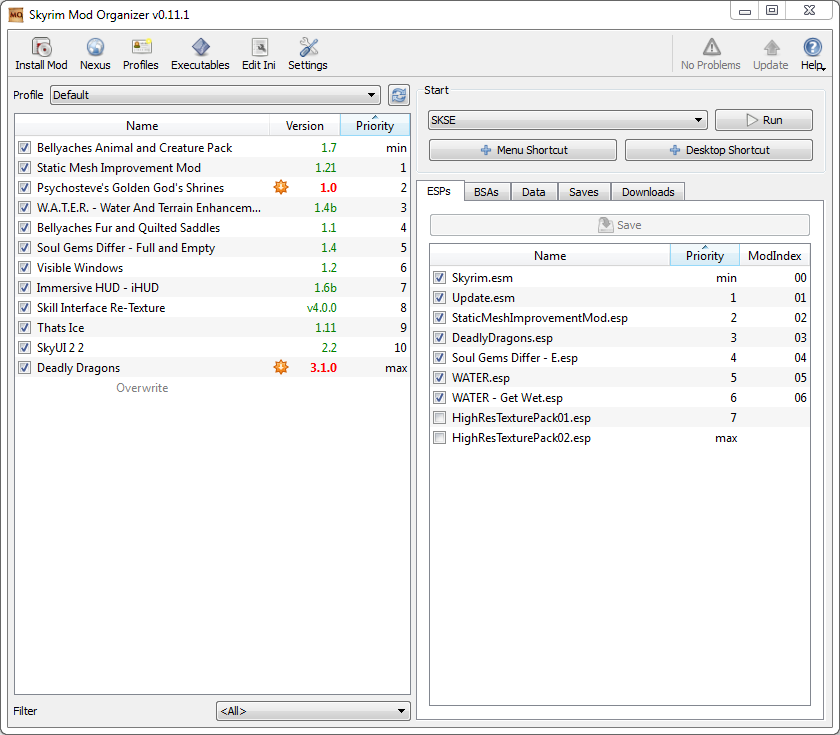Screen dimensions: 840x735
Task: Expand the Filter <All> dropdown
Action: pyautogui.click(x=313, y=711)
